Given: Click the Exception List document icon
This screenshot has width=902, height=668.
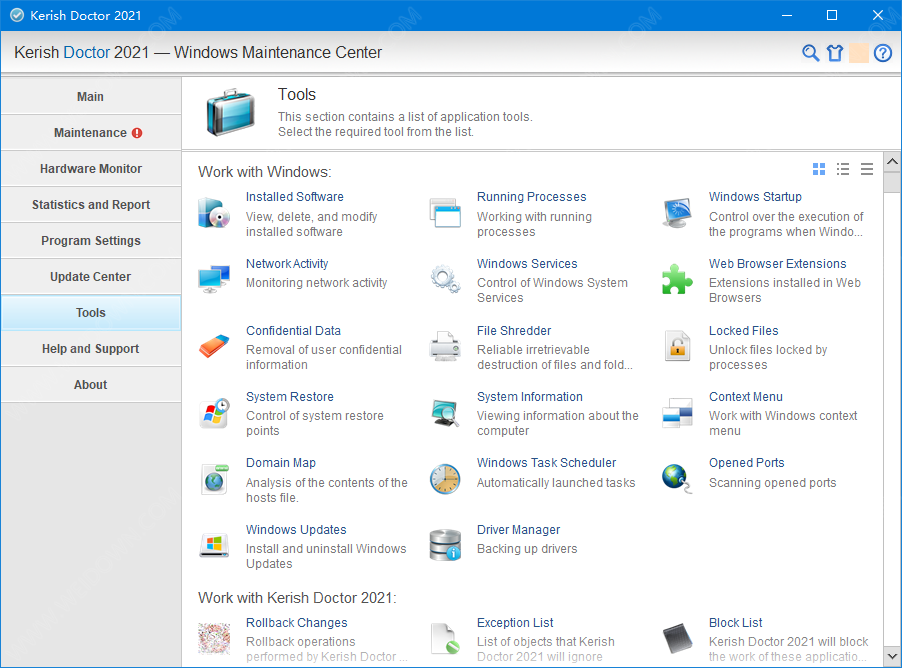Looking at the screenshot, I should point(445,639).
